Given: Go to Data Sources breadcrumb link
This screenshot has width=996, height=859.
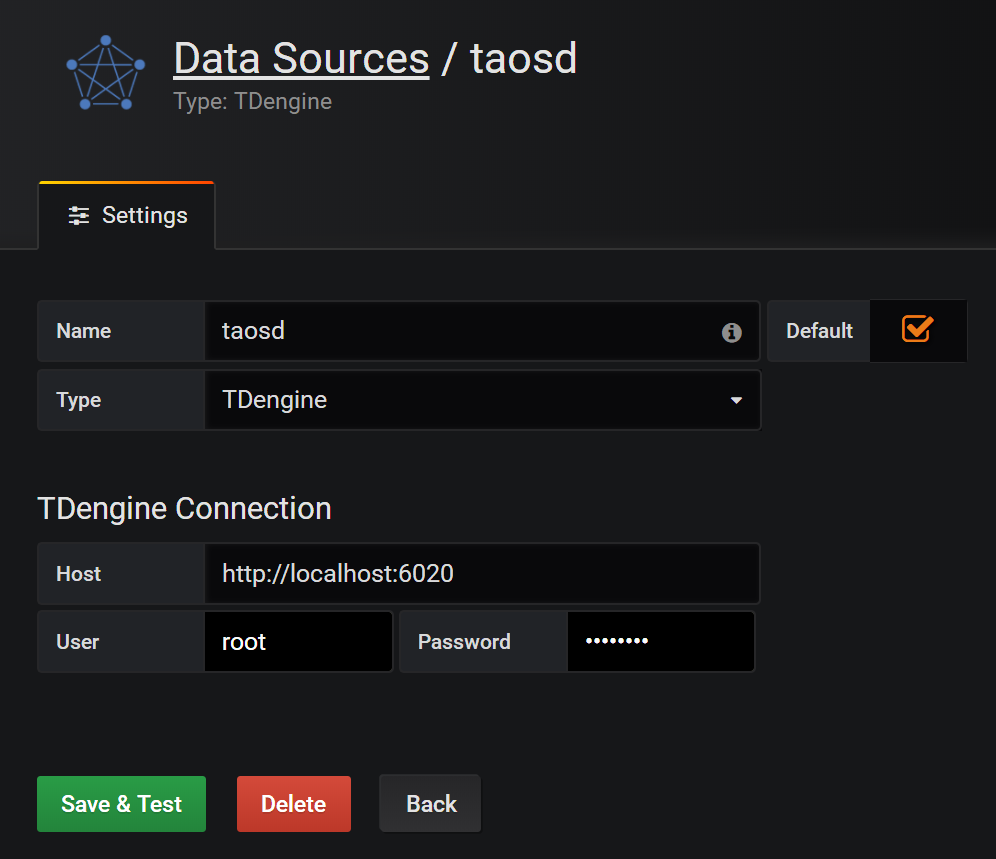Looking at the screenshot, I should click(301, 59).
